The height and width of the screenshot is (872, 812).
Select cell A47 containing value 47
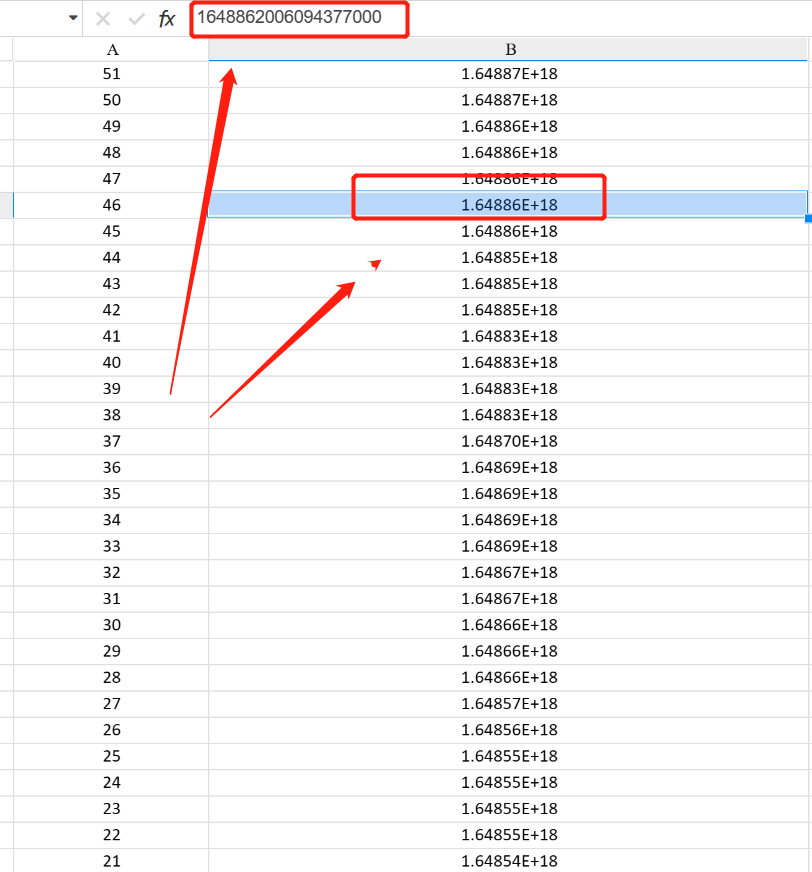[x=113, y=178]
